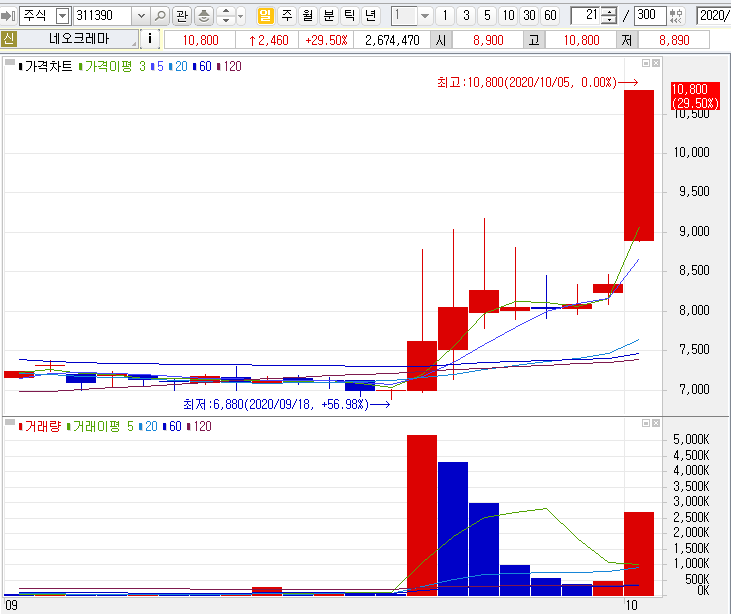Choose interval preset 1
The width and height of the screenshot is (731, 614).
(x=445, y=16)
